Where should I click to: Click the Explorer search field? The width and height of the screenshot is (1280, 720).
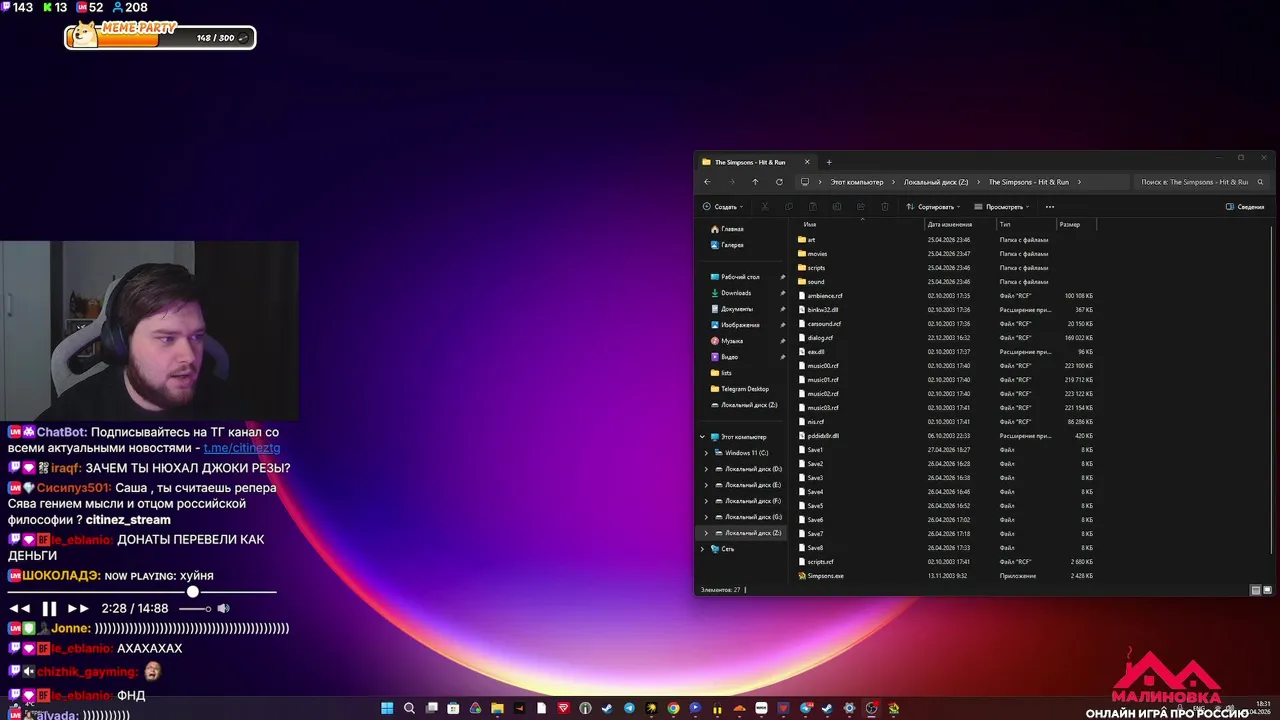[x=1201, y=182]
